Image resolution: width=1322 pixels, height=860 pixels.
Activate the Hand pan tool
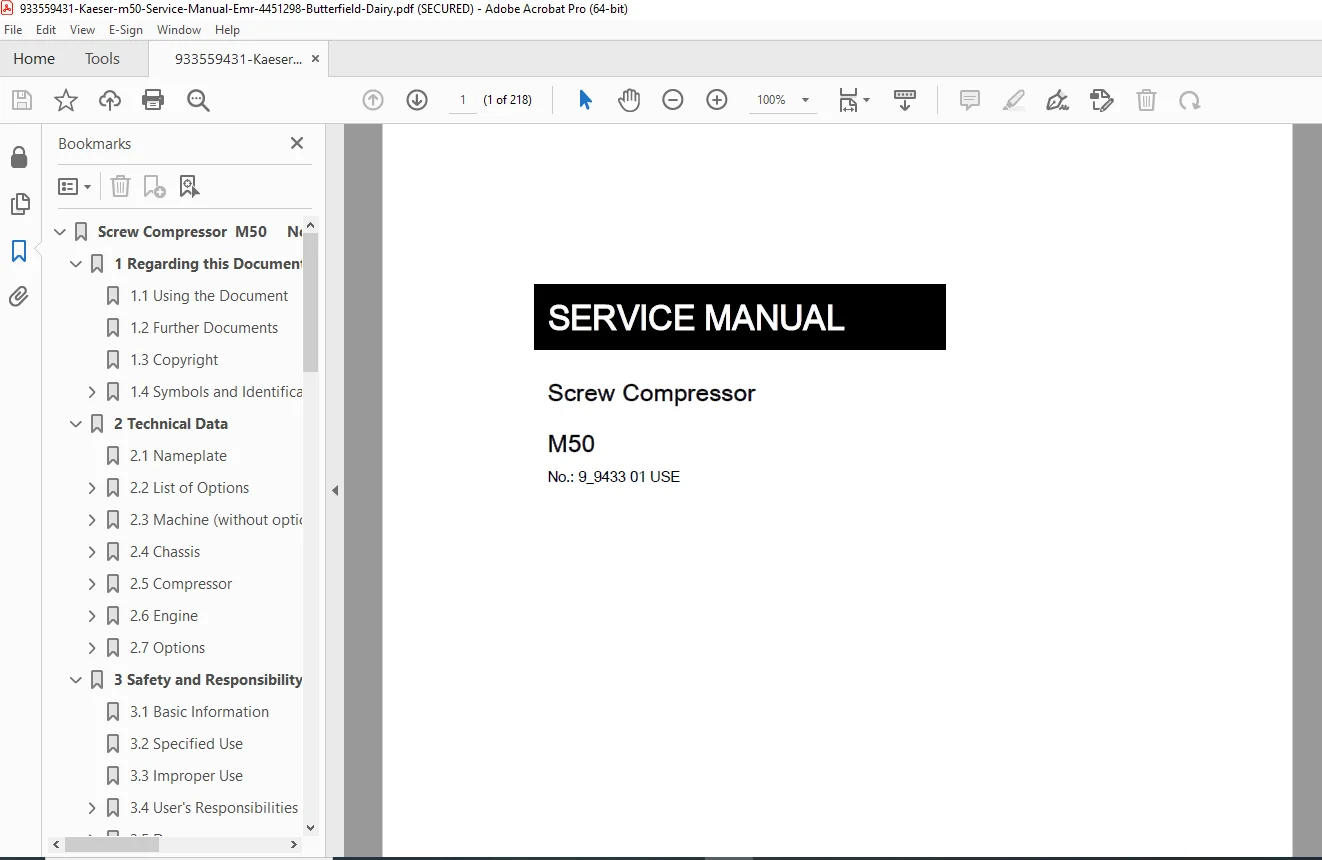(x=629, y=100)
